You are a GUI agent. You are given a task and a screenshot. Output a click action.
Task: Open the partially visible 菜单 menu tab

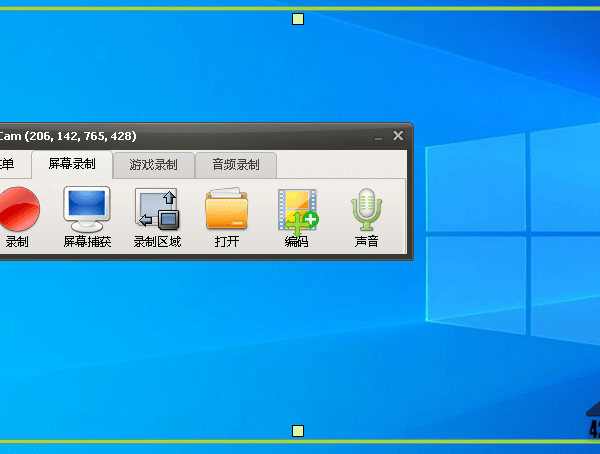coord(8,165)
